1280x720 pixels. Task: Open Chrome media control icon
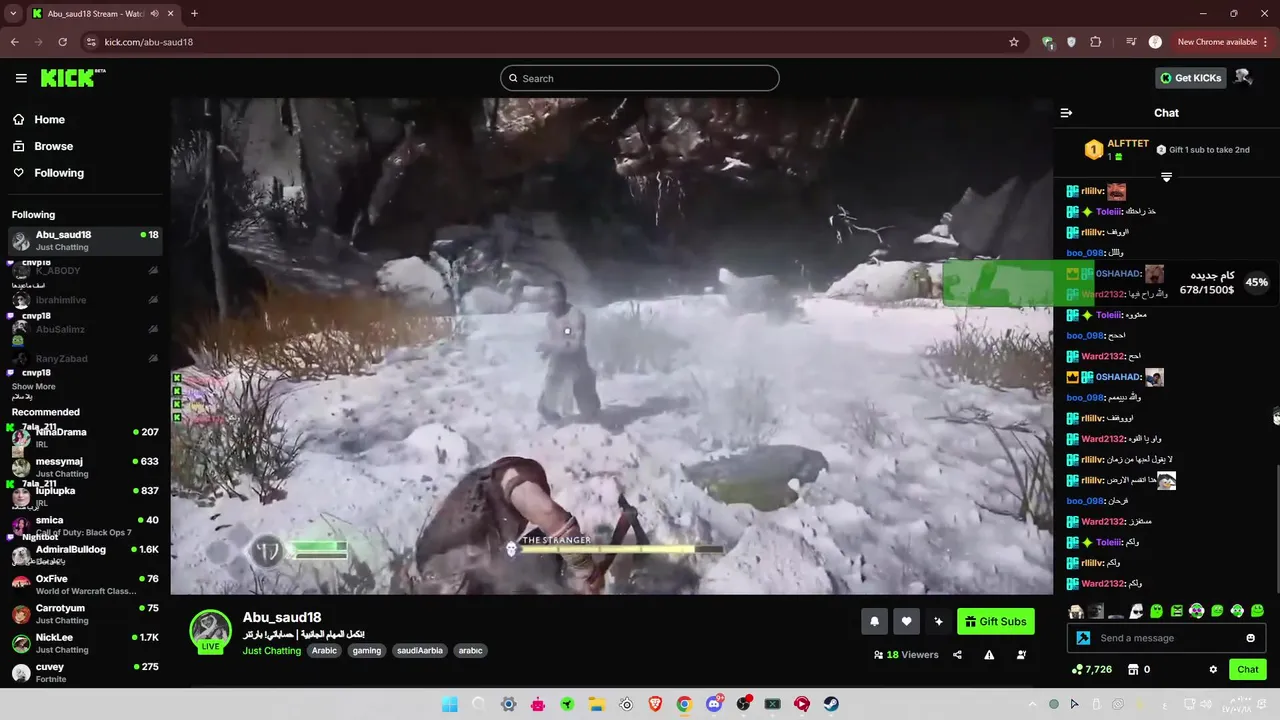[x=1131, y=42]
